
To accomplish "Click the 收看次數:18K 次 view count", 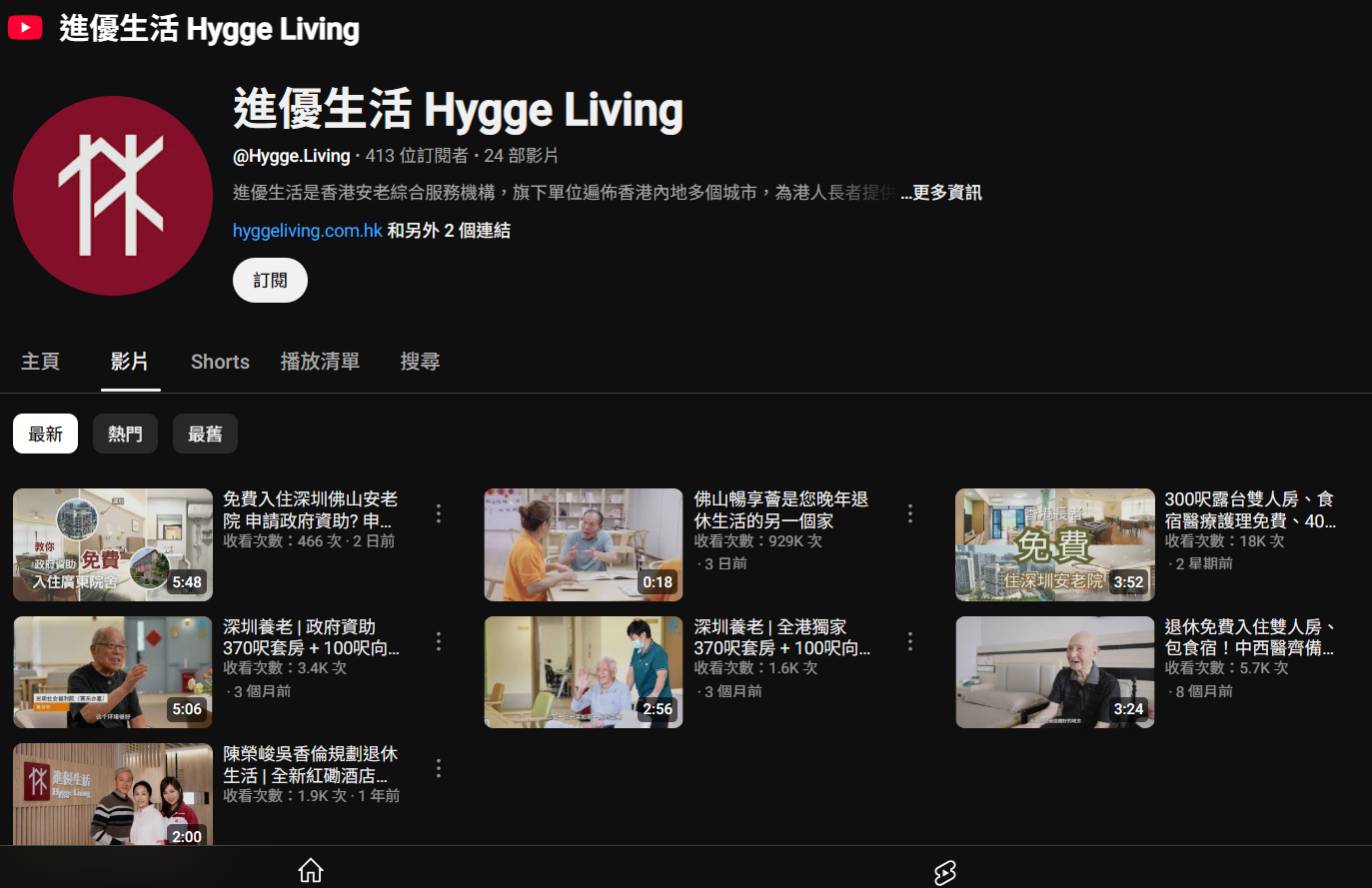I will tap(1224, 541).
